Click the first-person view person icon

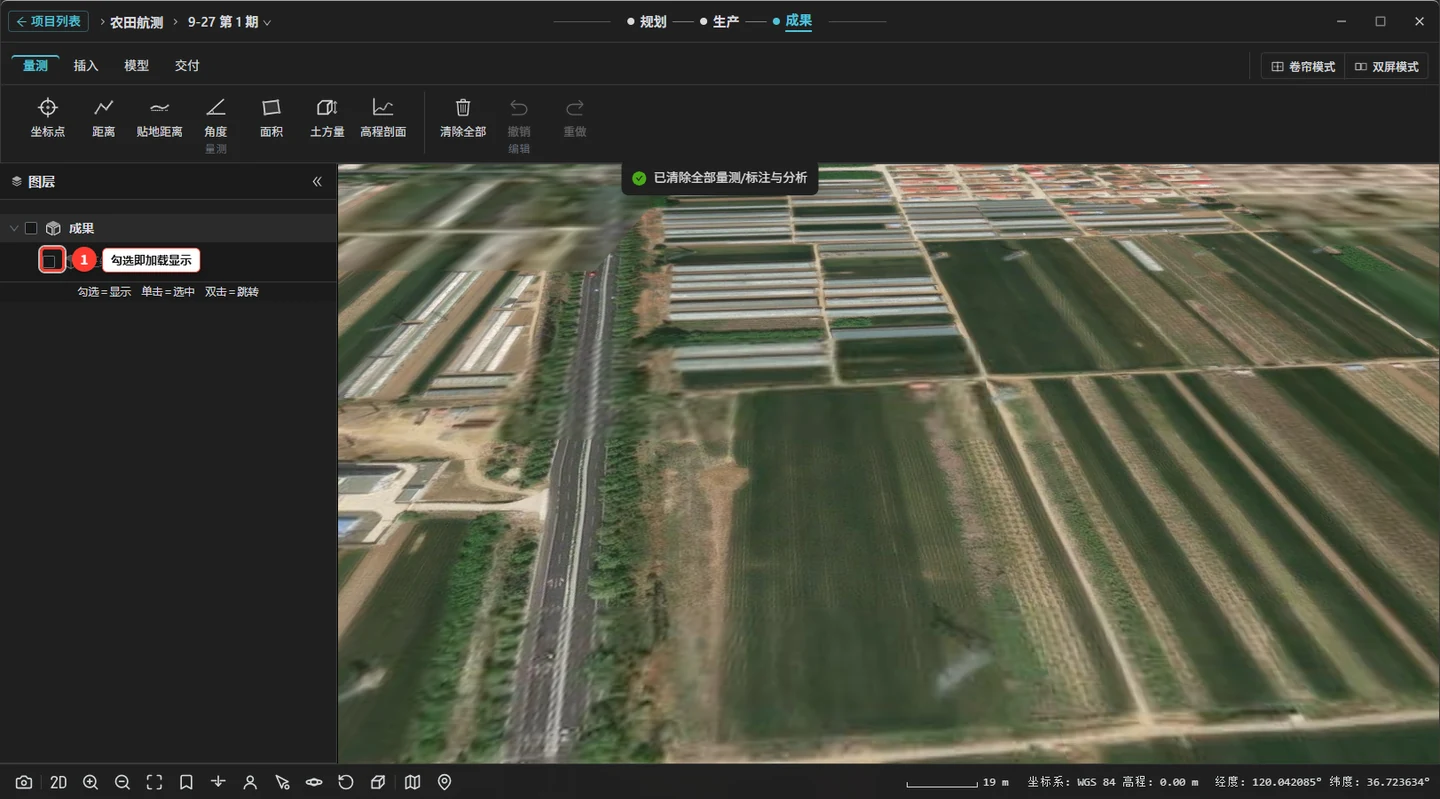(250, 782)
